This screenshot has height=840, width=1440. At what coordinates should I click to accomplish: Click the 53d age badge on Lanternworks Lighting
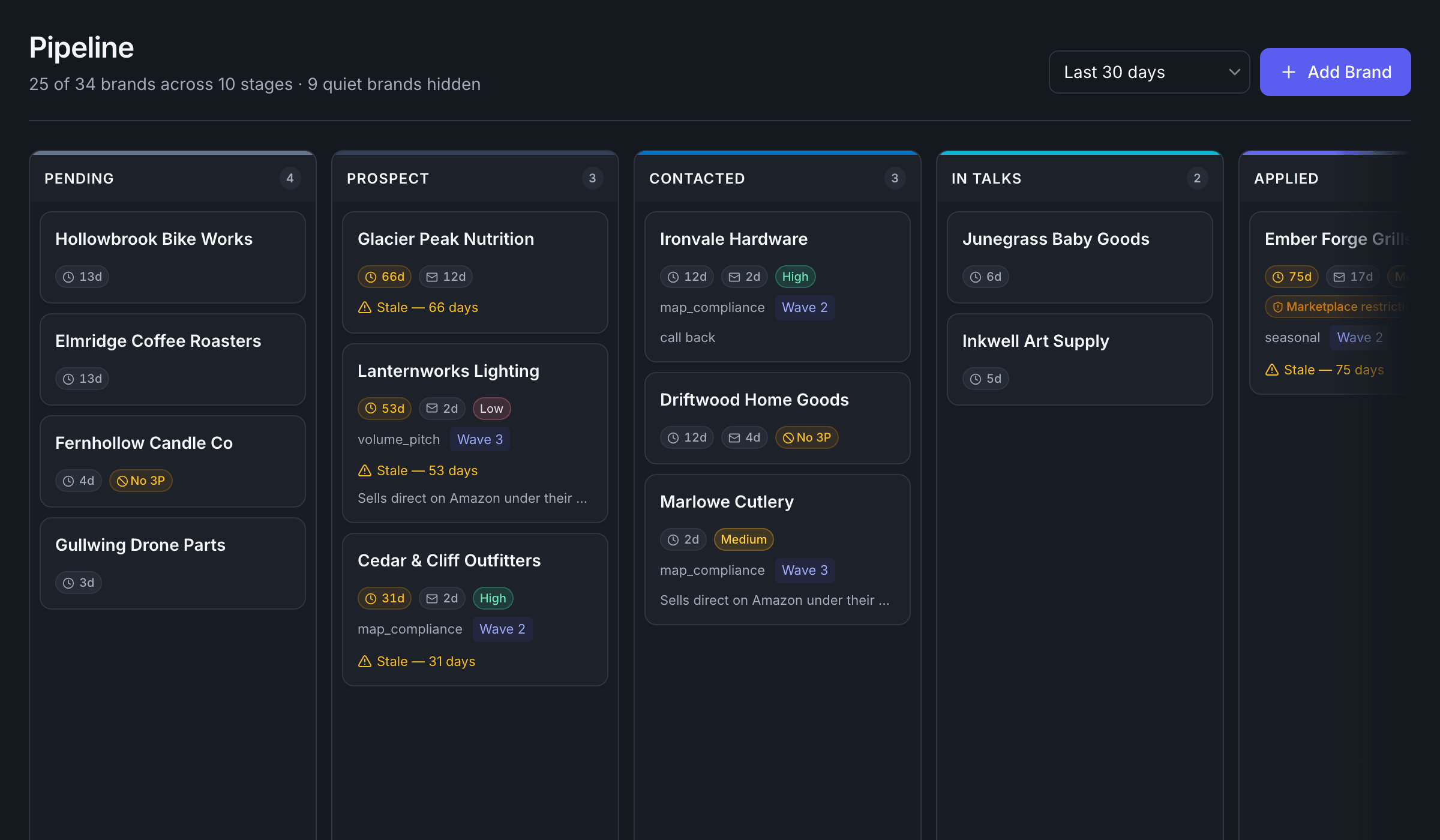[385, 409]
